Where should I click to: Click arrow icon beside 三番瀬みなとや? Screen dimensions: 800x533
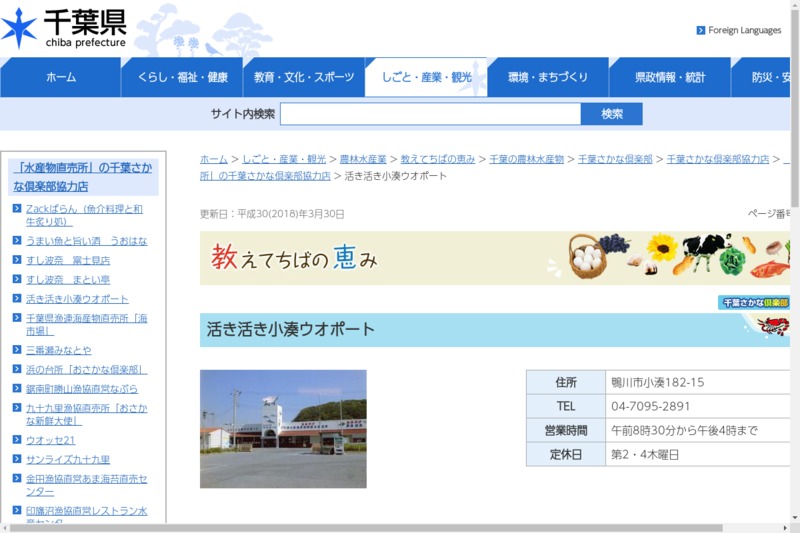pos(17,350)
